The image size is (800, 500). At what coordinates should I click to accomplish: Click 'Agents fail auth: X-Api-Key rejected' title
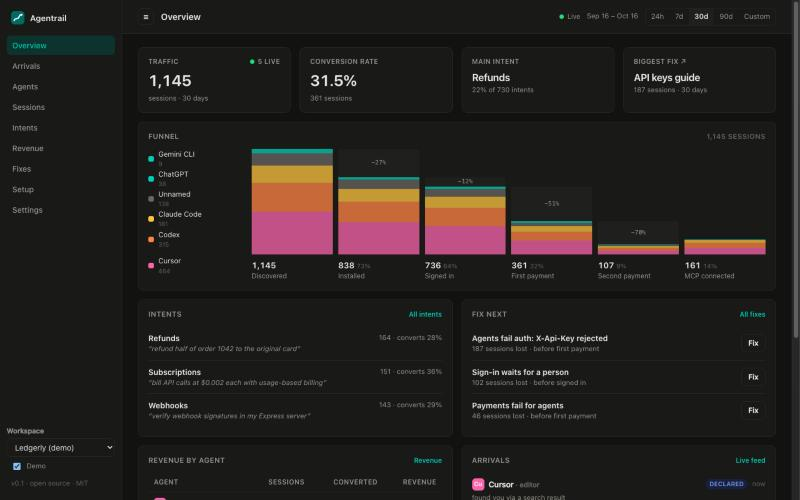pos(539,338)
